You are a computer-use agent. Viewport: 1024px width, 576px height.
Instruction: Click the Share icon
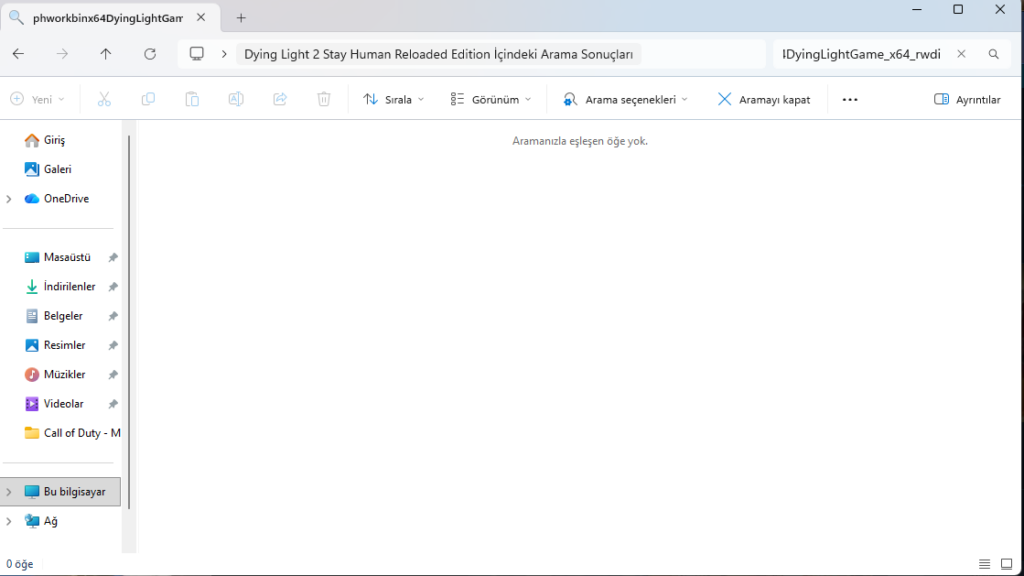coord(280,99)
